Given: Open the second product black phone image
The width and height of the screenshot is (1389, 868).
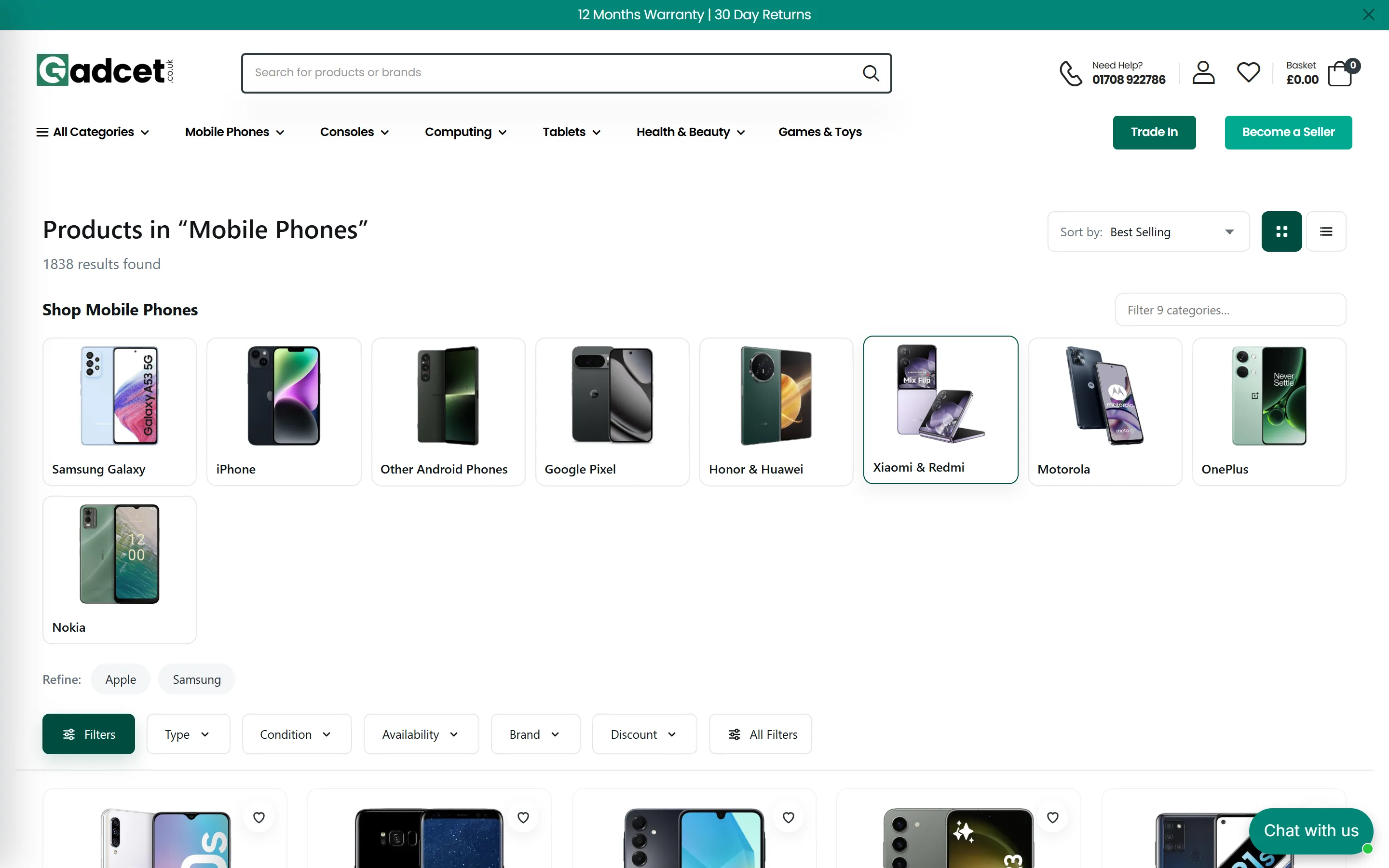Looking at the screenshot, I should click(429, 838).
